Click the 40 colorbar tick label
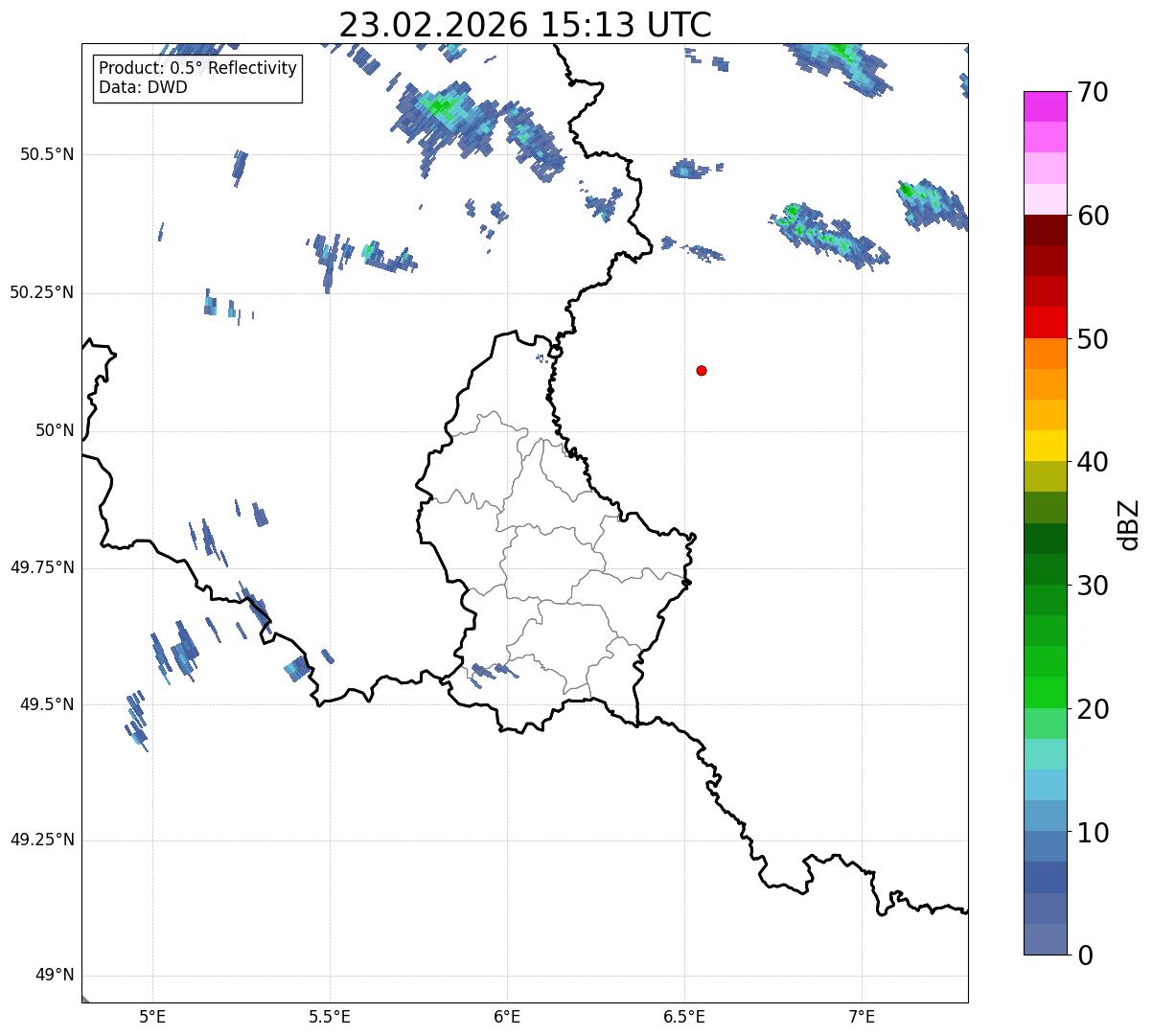1152x1036 pixels. pyautogui.click(x=1093, y=462)
